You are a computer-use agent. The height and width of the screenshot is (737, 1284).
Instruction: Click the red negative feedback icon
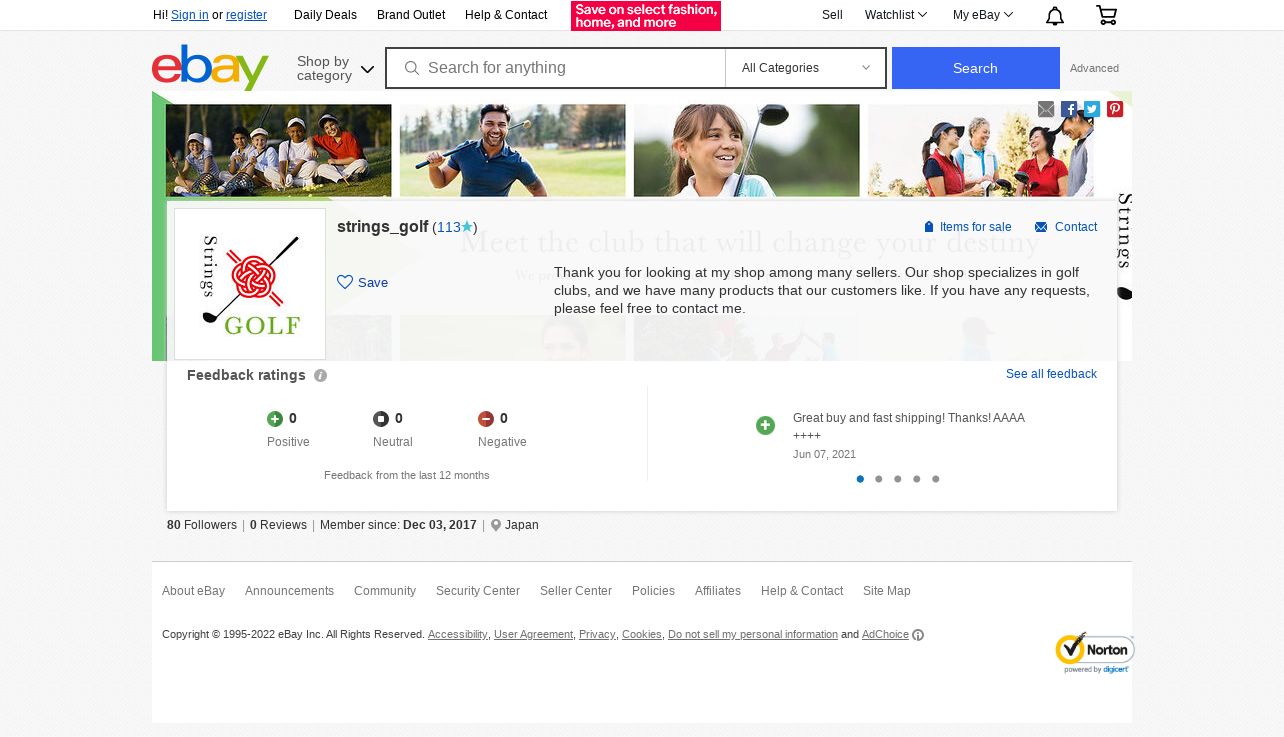click(486, 419)
